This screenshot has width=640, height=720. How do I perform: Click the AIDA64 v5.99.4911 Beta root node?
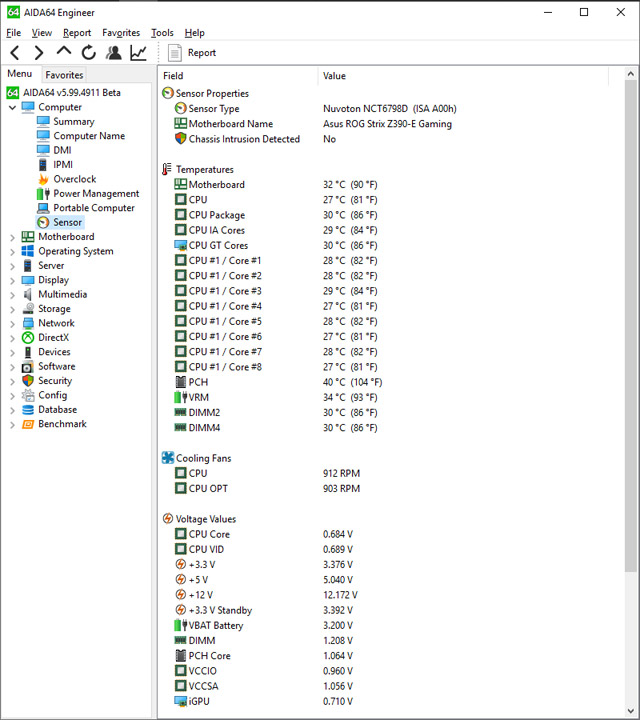click(x=72, y=93)
